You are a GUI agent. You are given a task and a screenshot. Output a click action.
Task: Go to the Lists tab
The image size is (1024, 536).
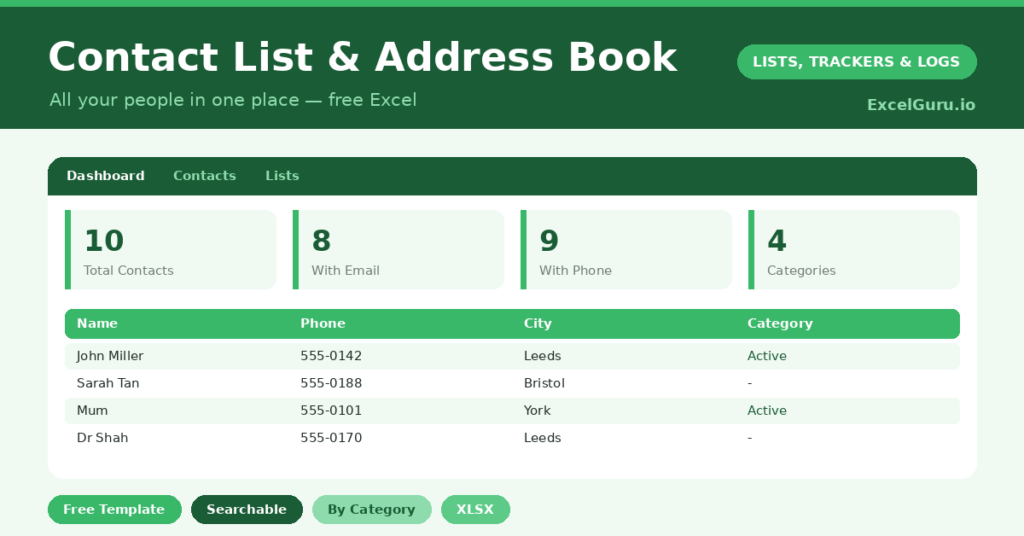point(282,176)
